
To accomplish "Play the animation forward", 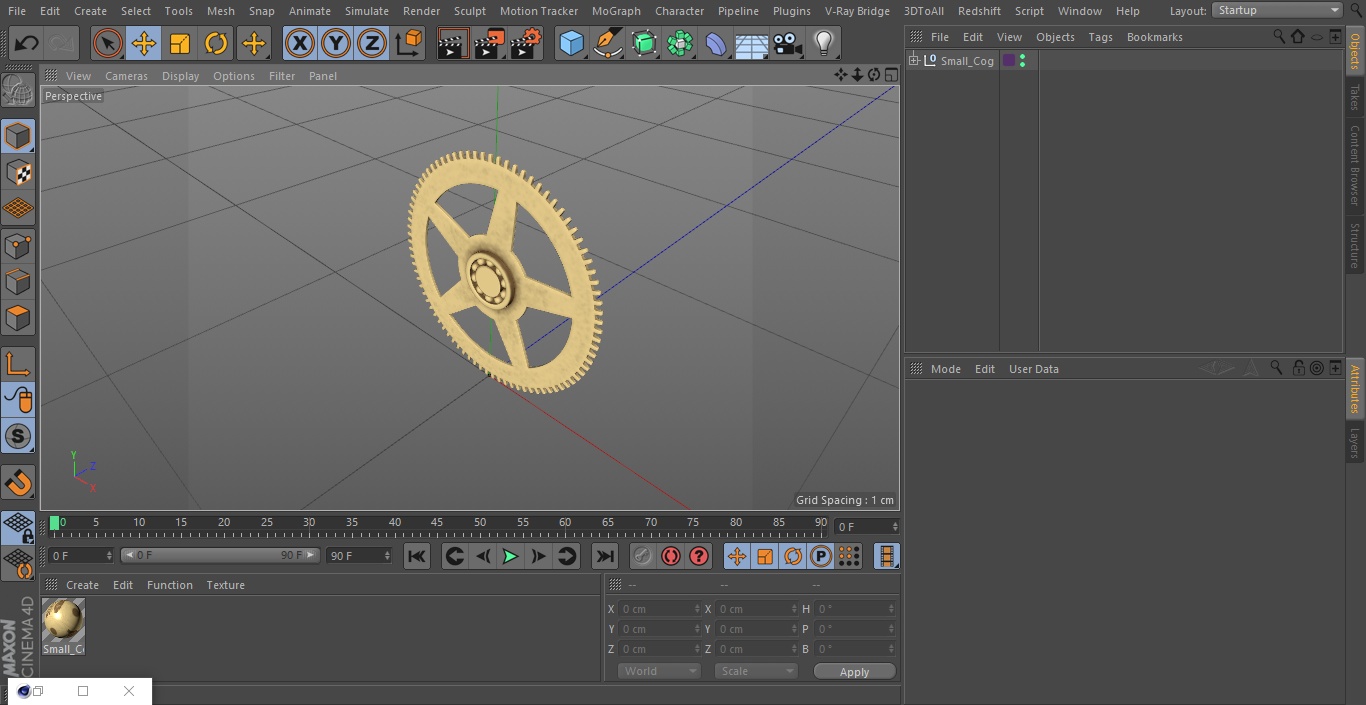I will pyautogui.click(x=510, y=556).
